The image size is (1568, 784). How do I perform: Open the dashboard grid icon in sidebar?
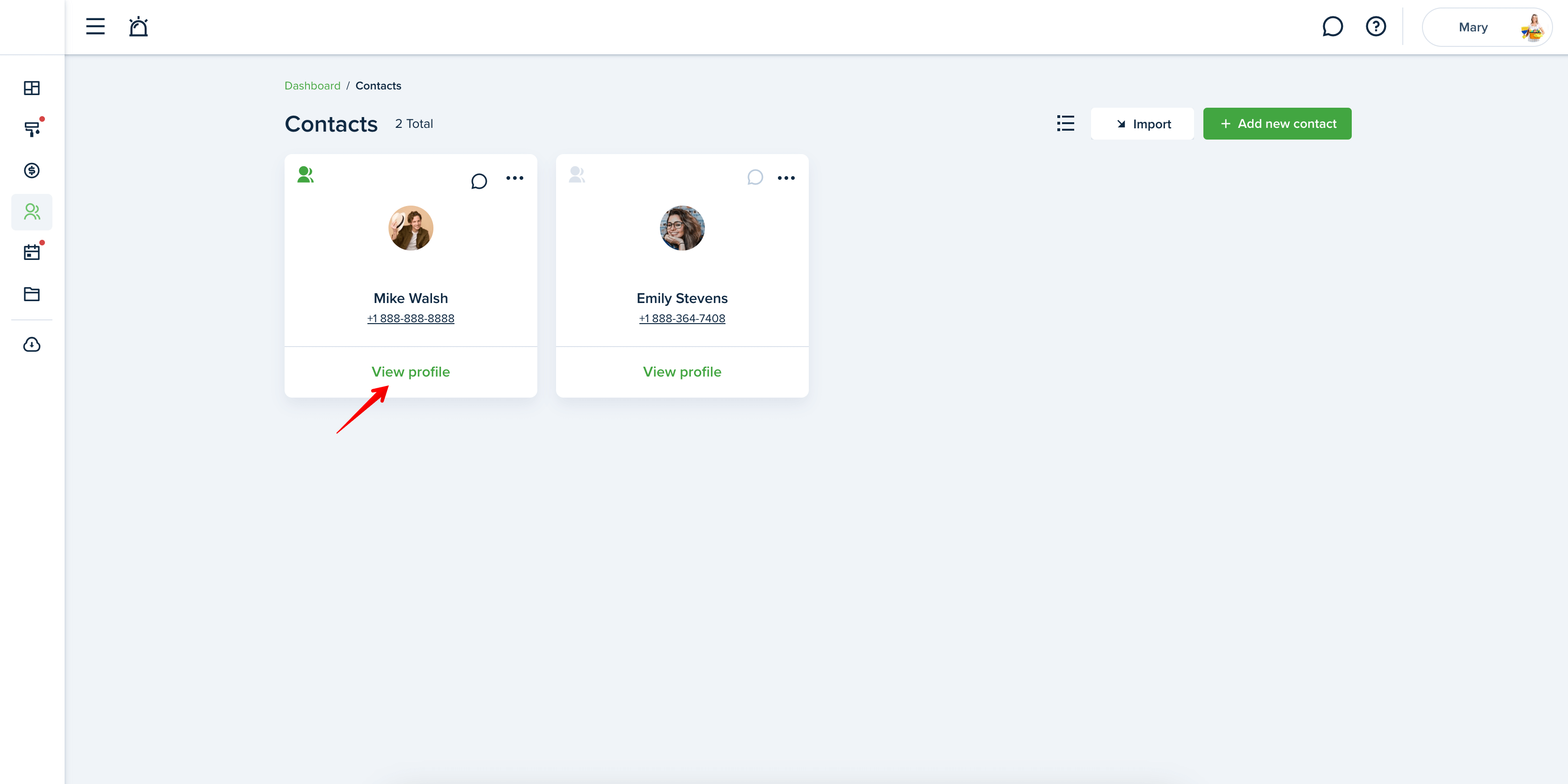click(x=32, y=89)
